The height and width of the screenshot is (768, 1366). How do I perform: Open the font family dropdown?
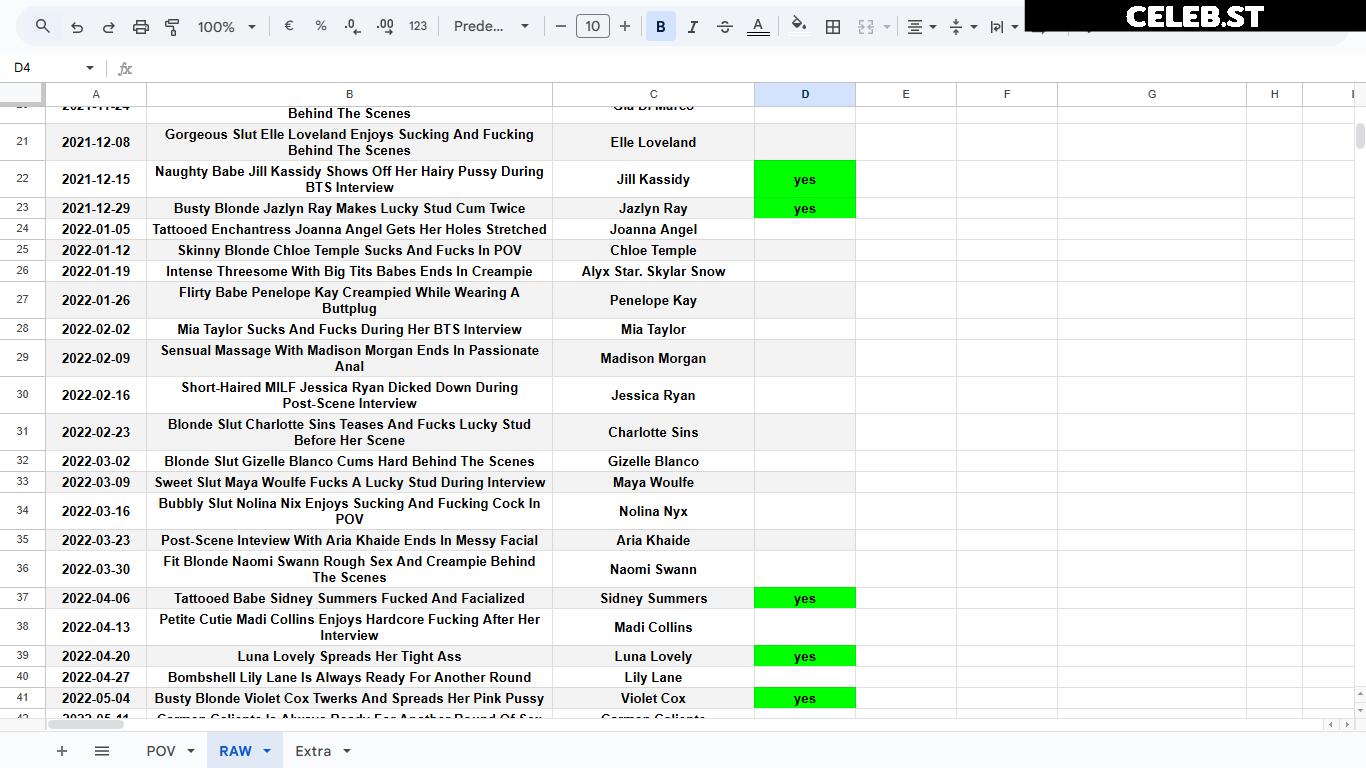click(x=491, y=27)
